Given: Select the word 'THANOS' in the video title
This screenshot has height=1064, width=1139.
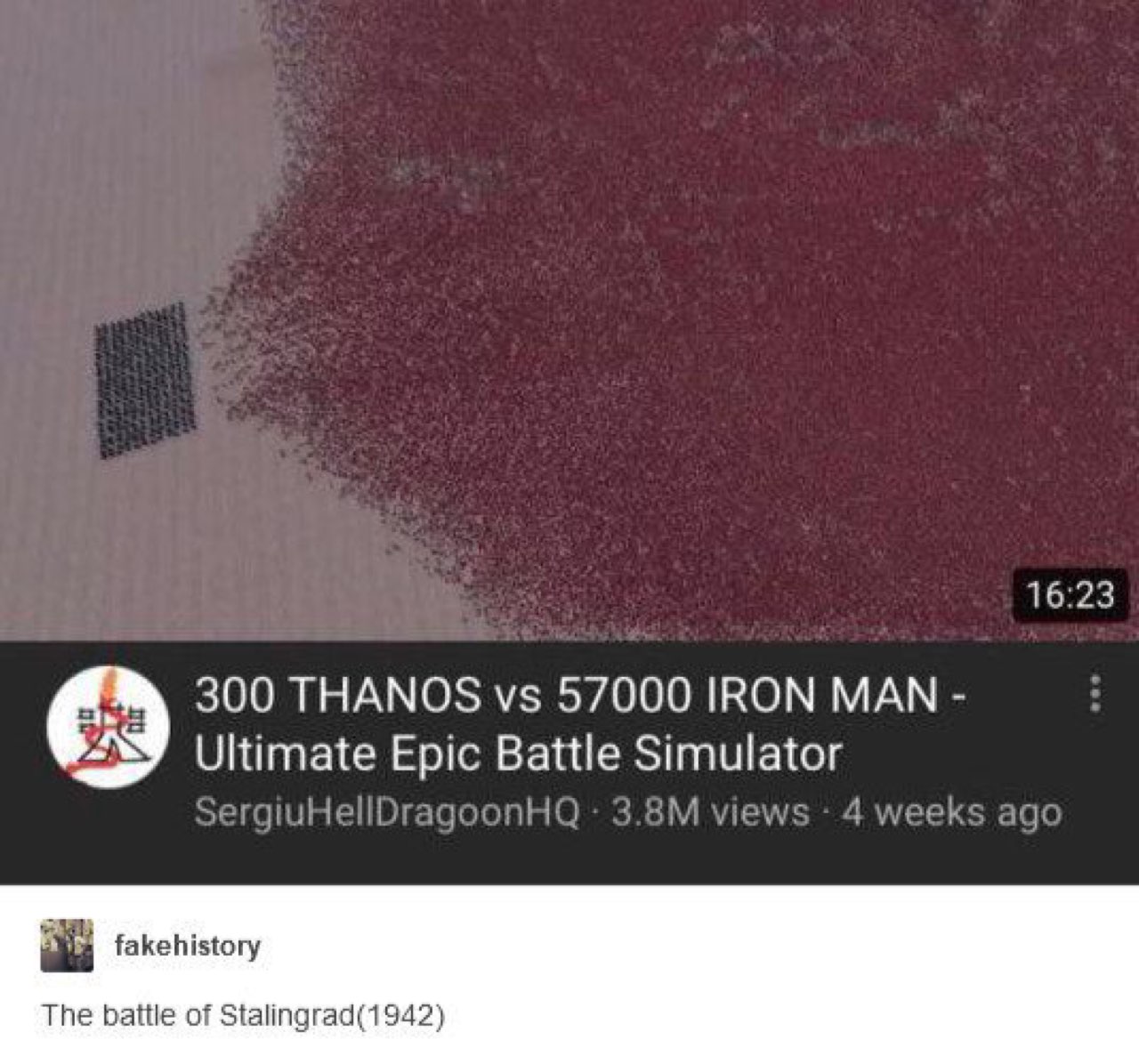Looking at the screenshot, I should [386, 695].
